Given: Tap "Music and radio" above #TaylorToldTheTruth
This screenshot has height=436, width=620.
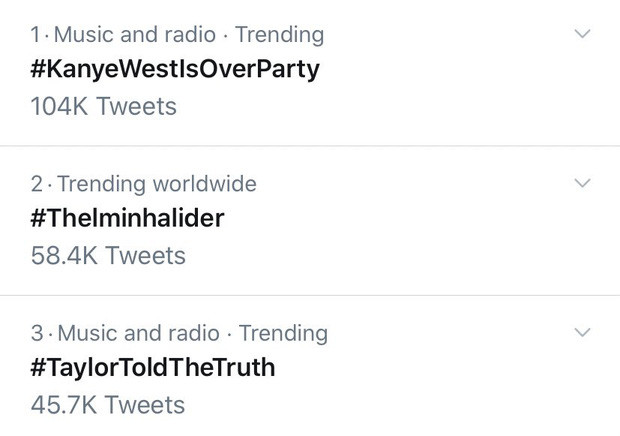Looking at the screenshot, I should (x=138, y=333).
